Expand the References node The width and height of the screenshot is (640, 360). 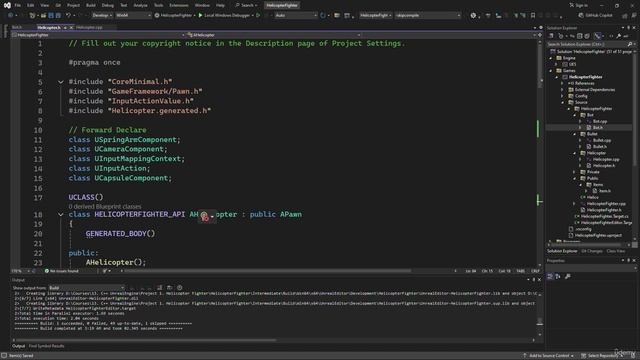(562, 84)
